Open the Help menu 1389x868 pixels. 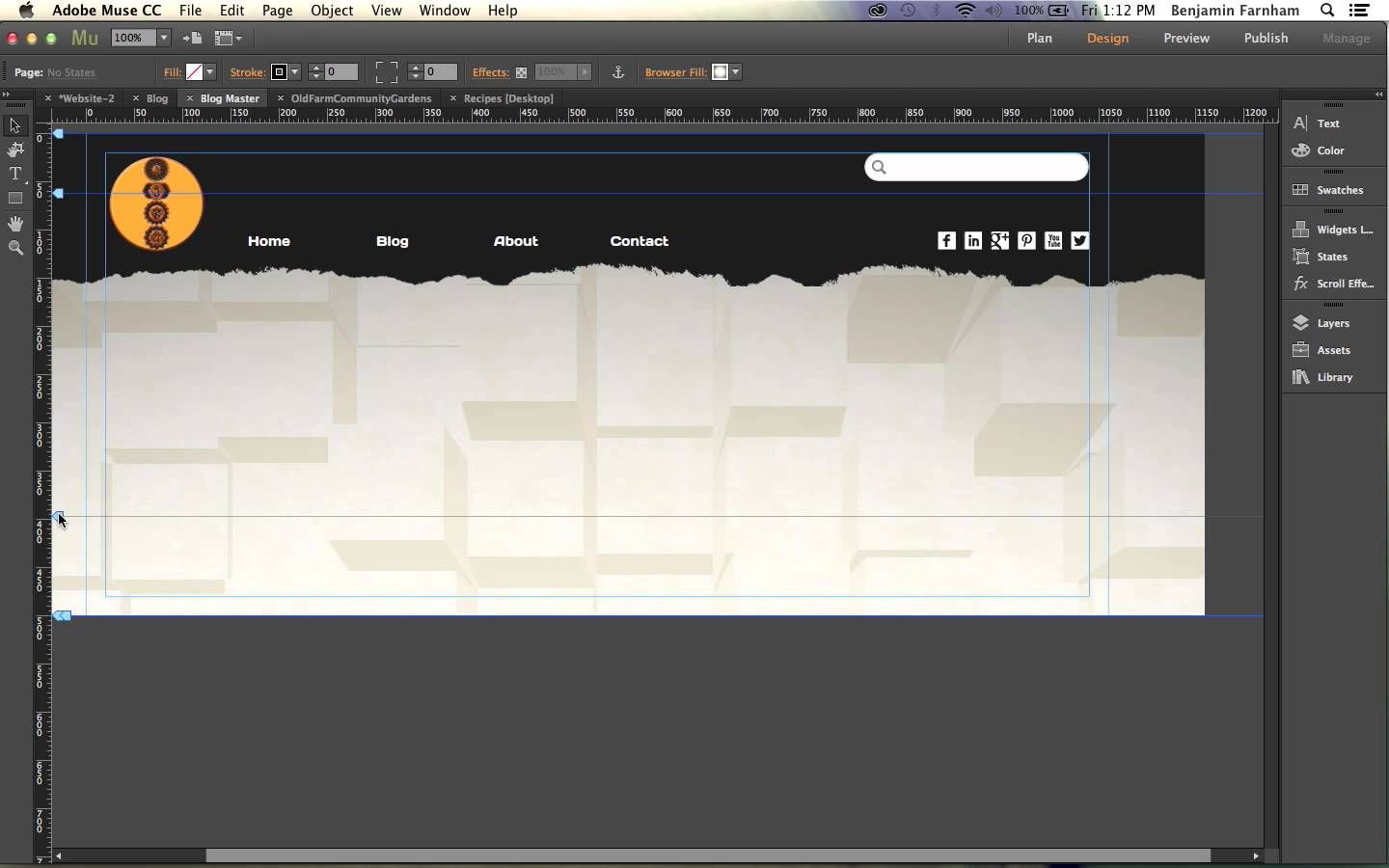(x=504, y=11)
